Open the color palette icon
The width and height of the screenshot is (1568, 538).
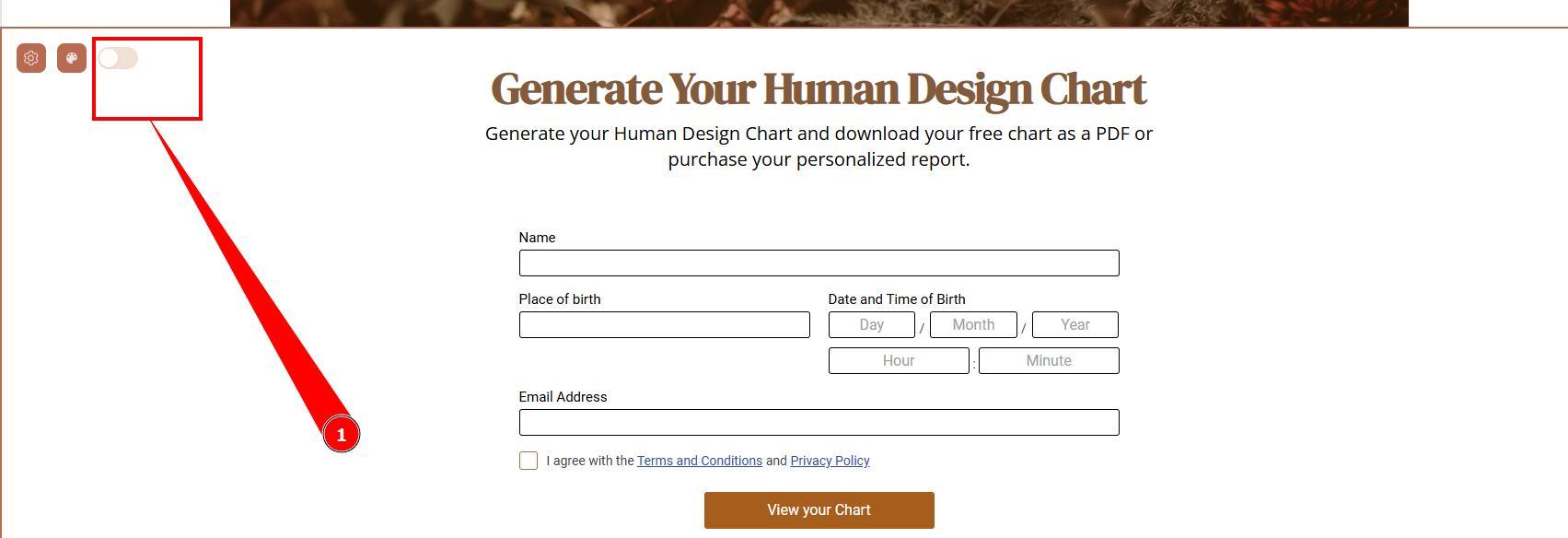[72, 58]
